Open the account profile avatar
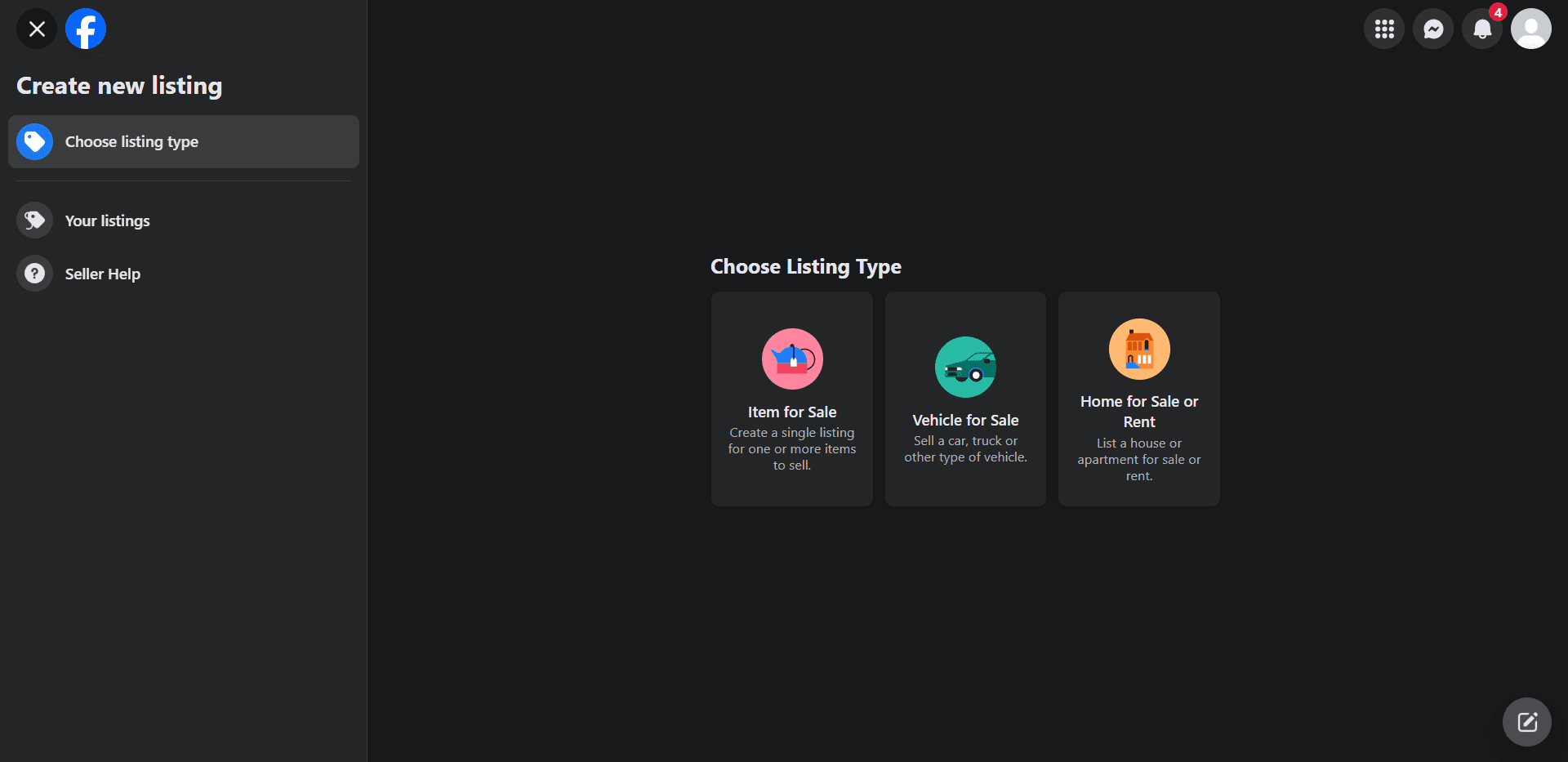 click(x=1531, y=29)
